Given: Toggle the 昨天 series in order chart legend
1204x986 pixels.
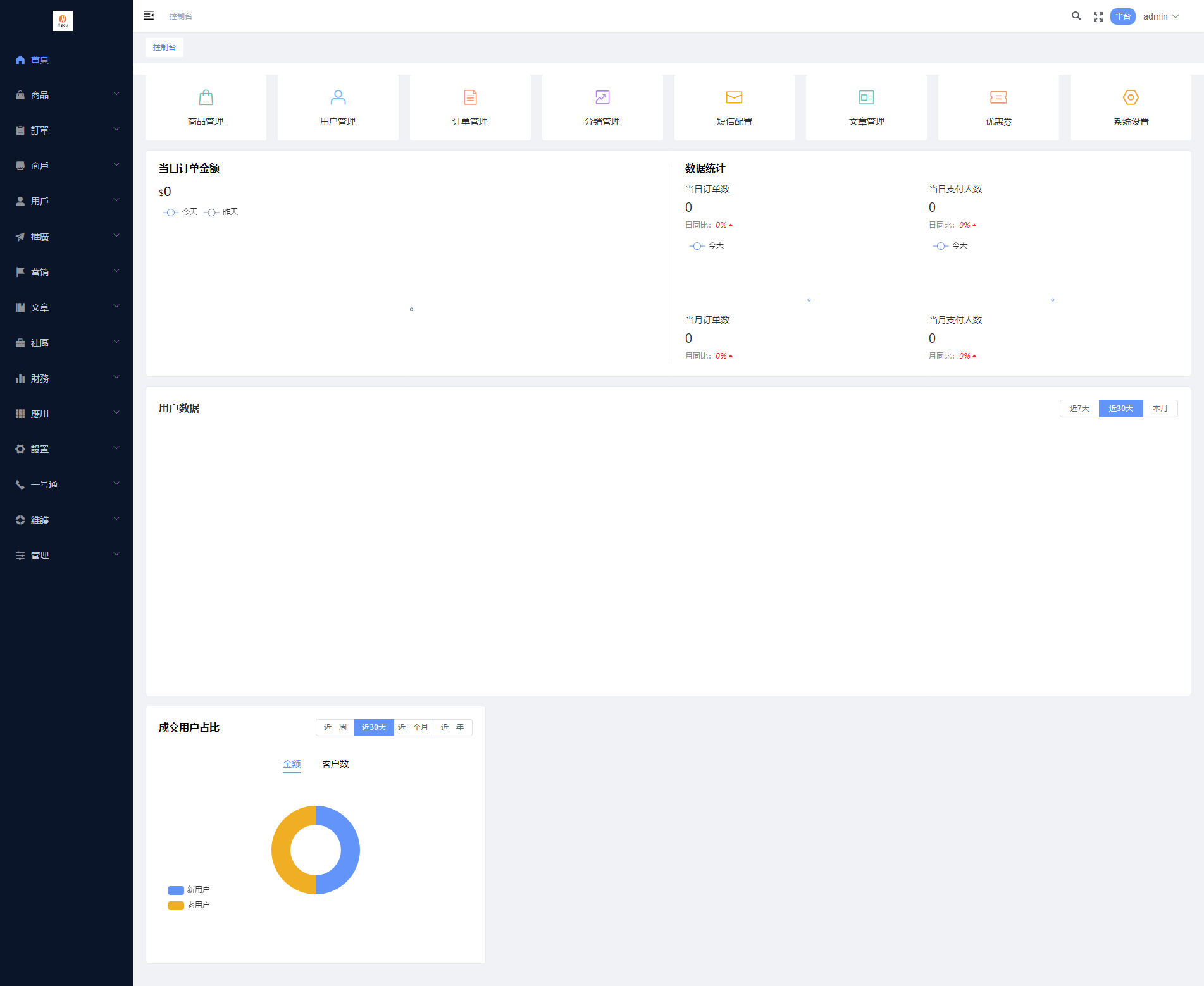Looking at the screenshot, I should (221, 213).
